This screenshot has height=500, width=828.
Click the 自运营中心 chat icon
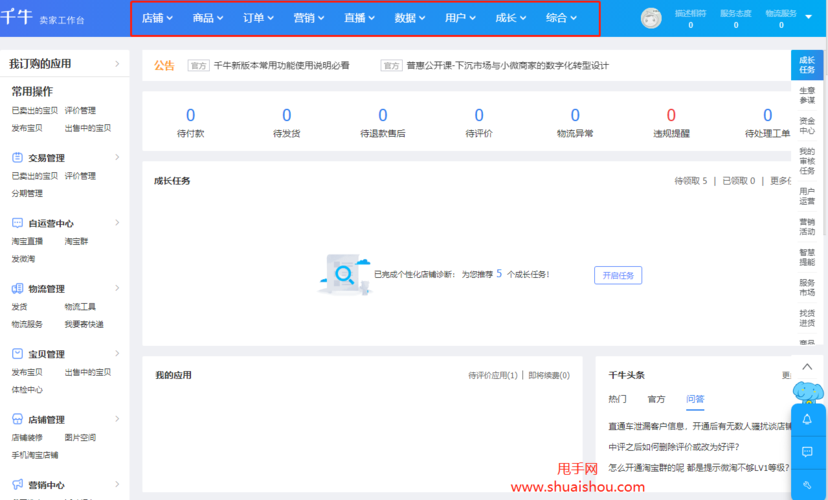[17, 223]
